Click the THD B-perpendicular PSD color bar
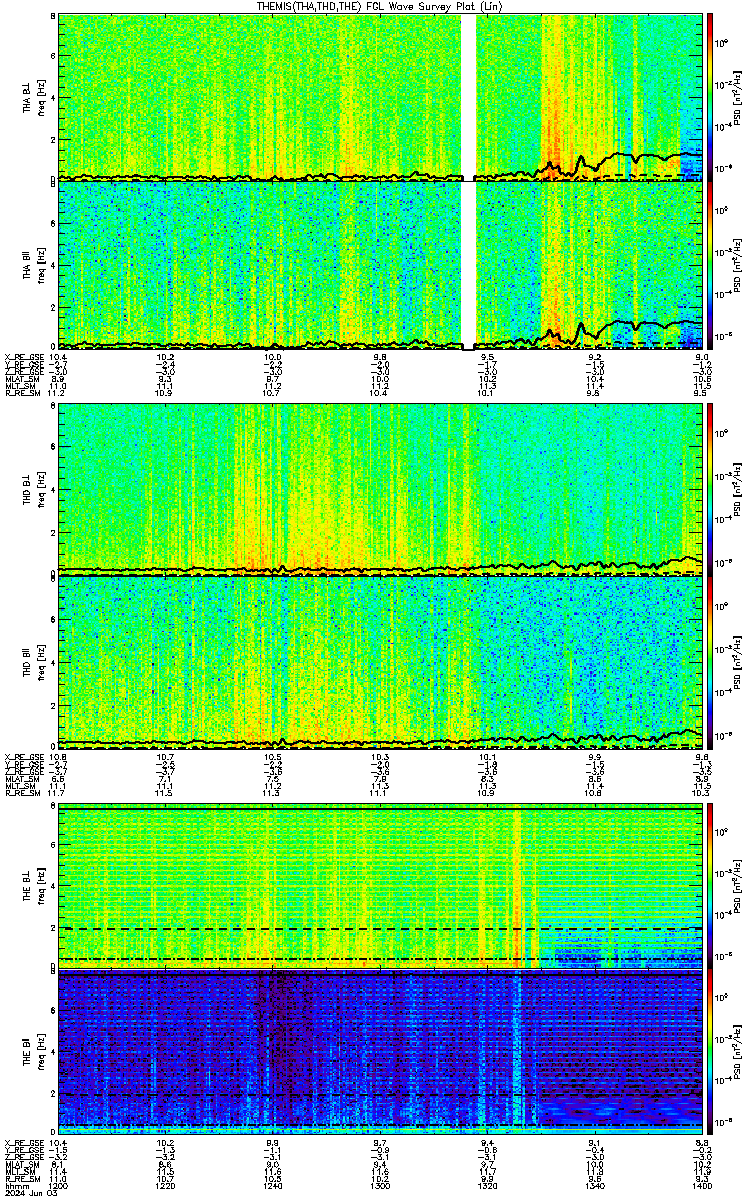Viewport: 750px width, 1200px height. coord(711,489)
